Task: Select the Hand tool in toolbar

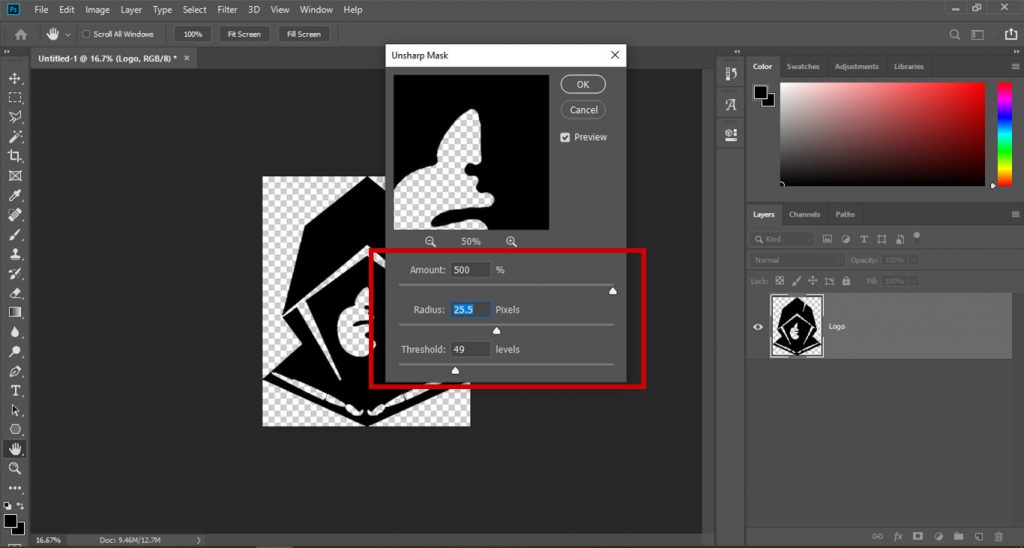Action: click(x=15, y=449)
